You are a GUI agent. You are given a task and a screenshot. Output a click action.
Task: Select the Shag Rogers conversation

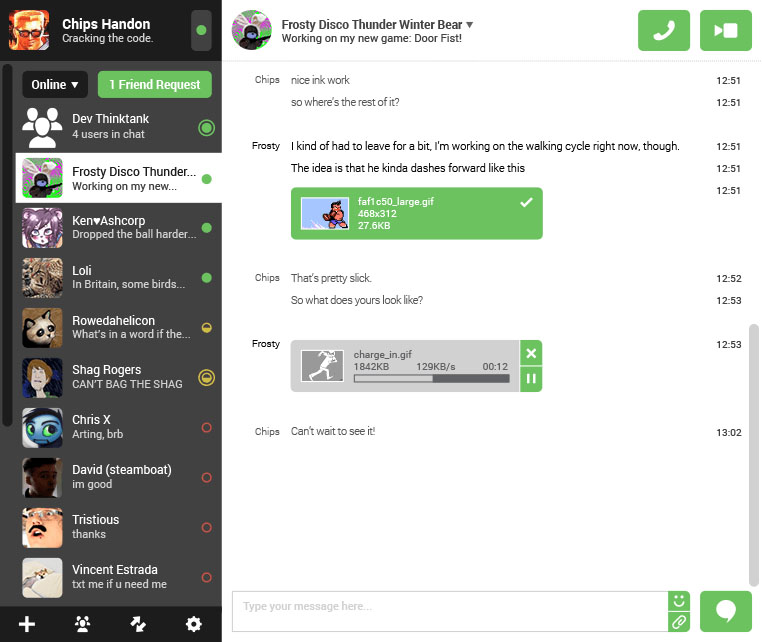click(110, 377)
